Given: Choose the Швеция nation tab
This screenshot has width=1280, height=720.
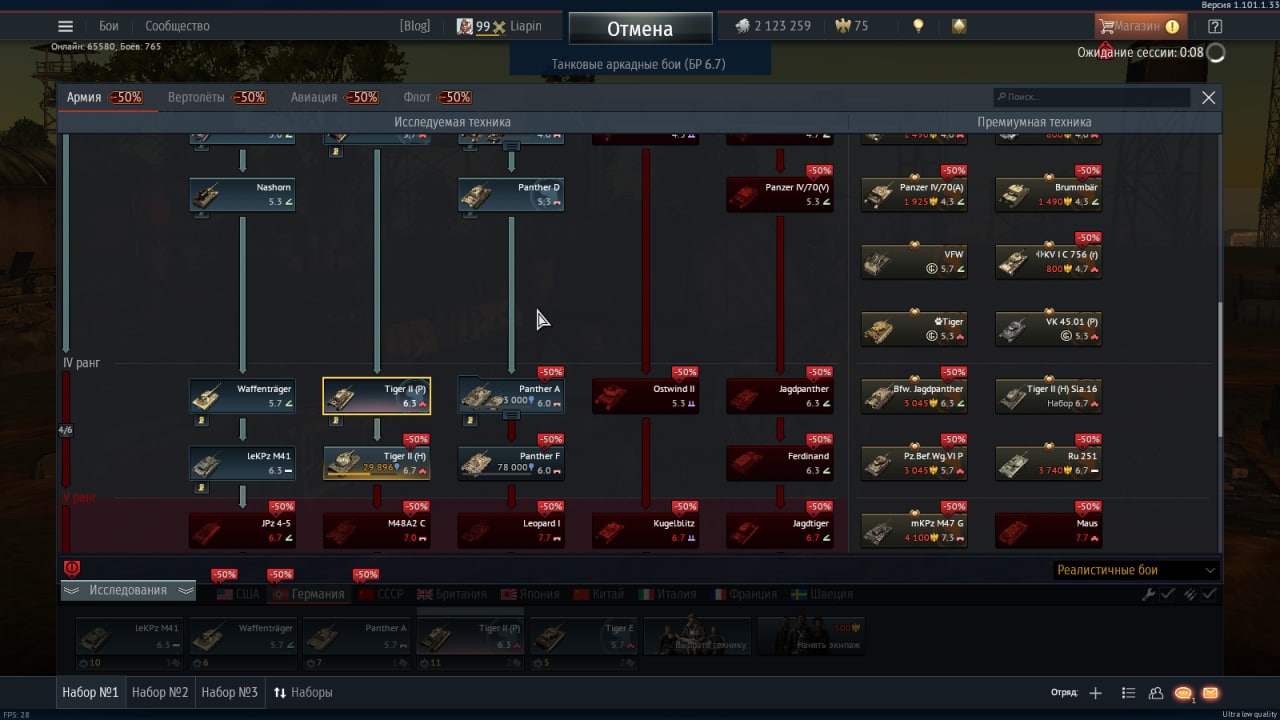Looking at the screenshot, I should click(x=822, y=594).
